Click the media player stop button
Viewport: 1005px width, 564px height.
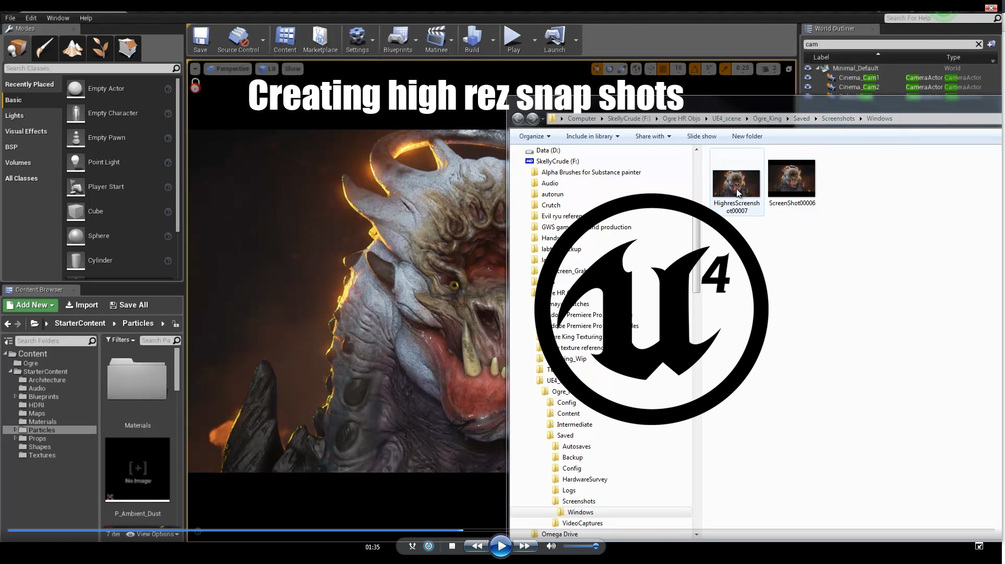[452, 546]
